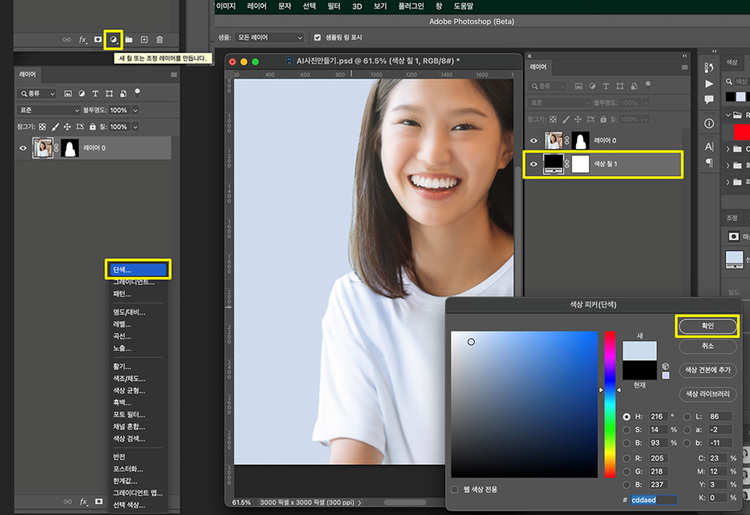Hide the 색상 칠 1 layer with eye icon
The height and width of the screenshot is (515, 750).
pyautogui.click(x=534, y=164)
